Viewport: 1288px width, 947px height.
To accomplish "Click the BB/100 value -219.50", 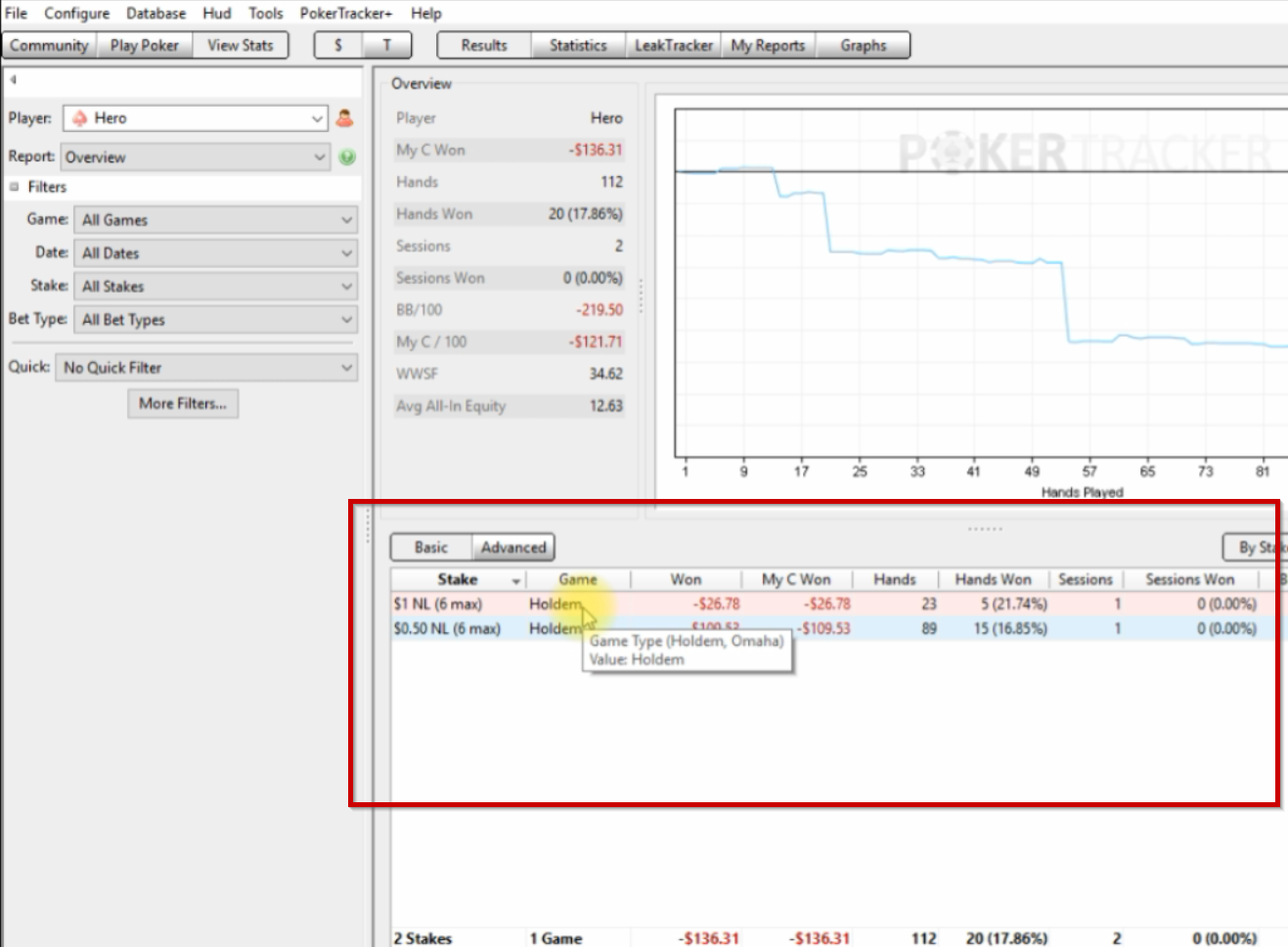I will 600,310.
